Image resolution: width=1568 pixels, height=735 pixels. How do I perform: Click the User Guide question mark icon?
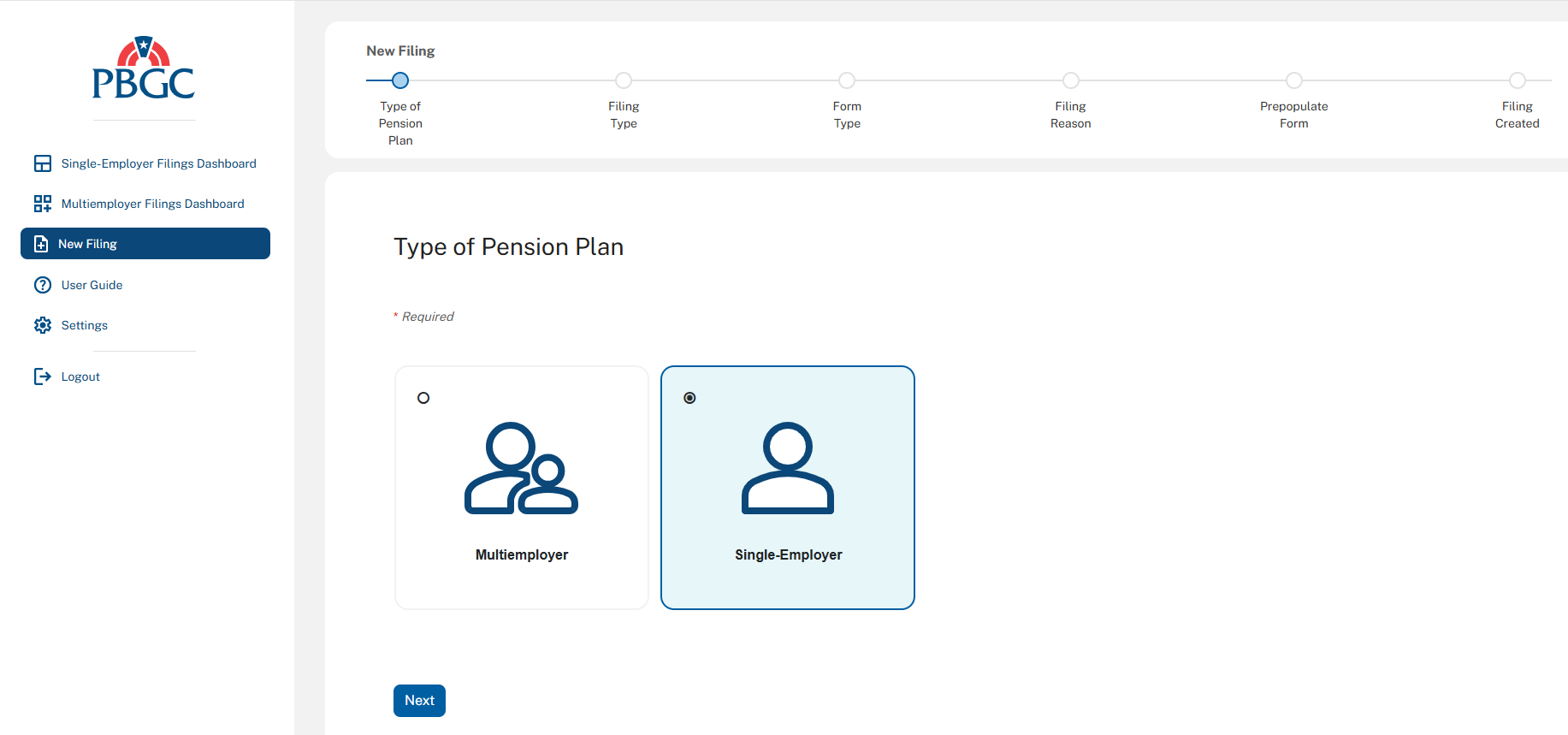43,285
